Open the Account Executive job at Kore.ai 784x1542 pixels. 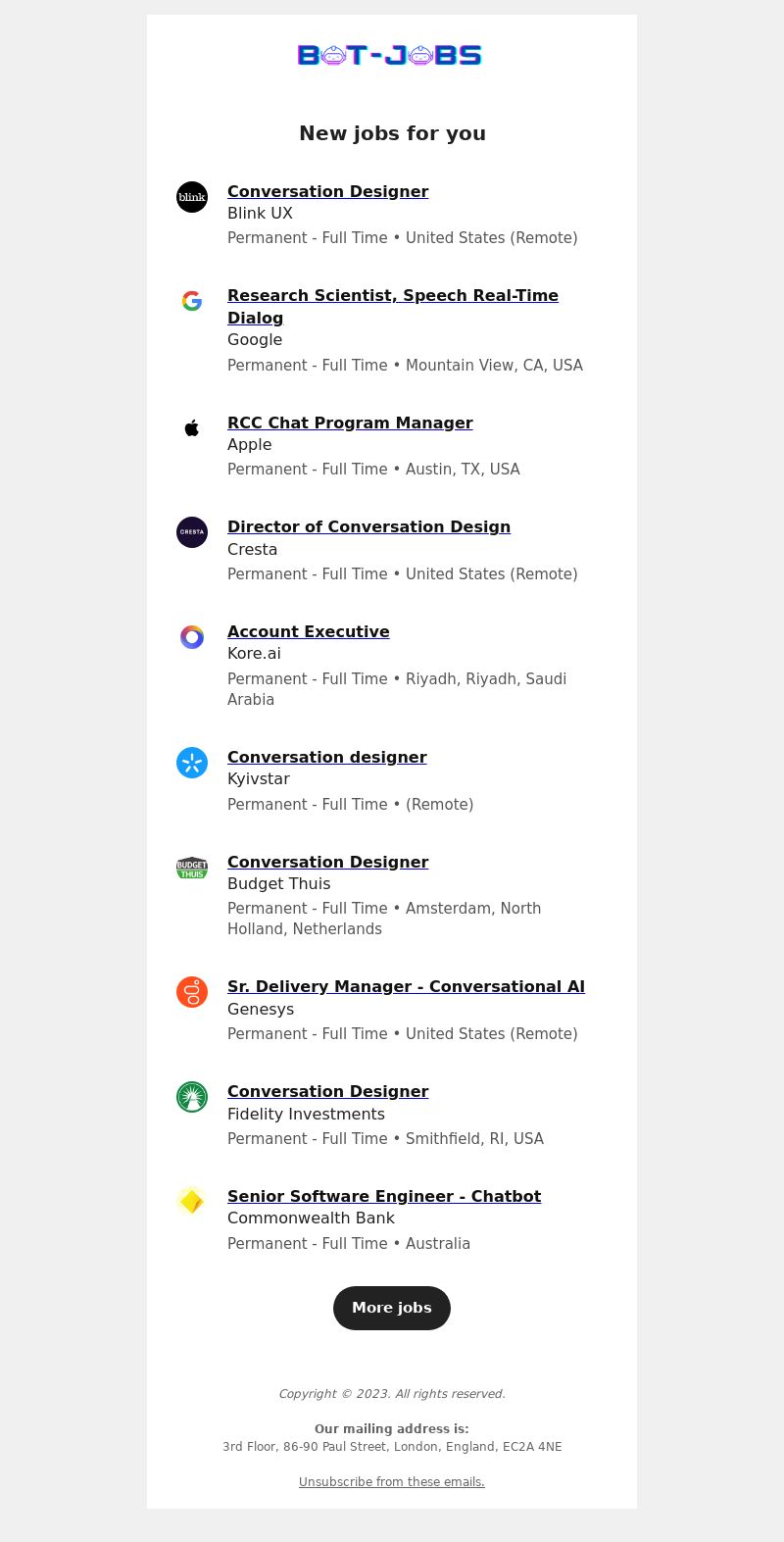tap(309, 631)
